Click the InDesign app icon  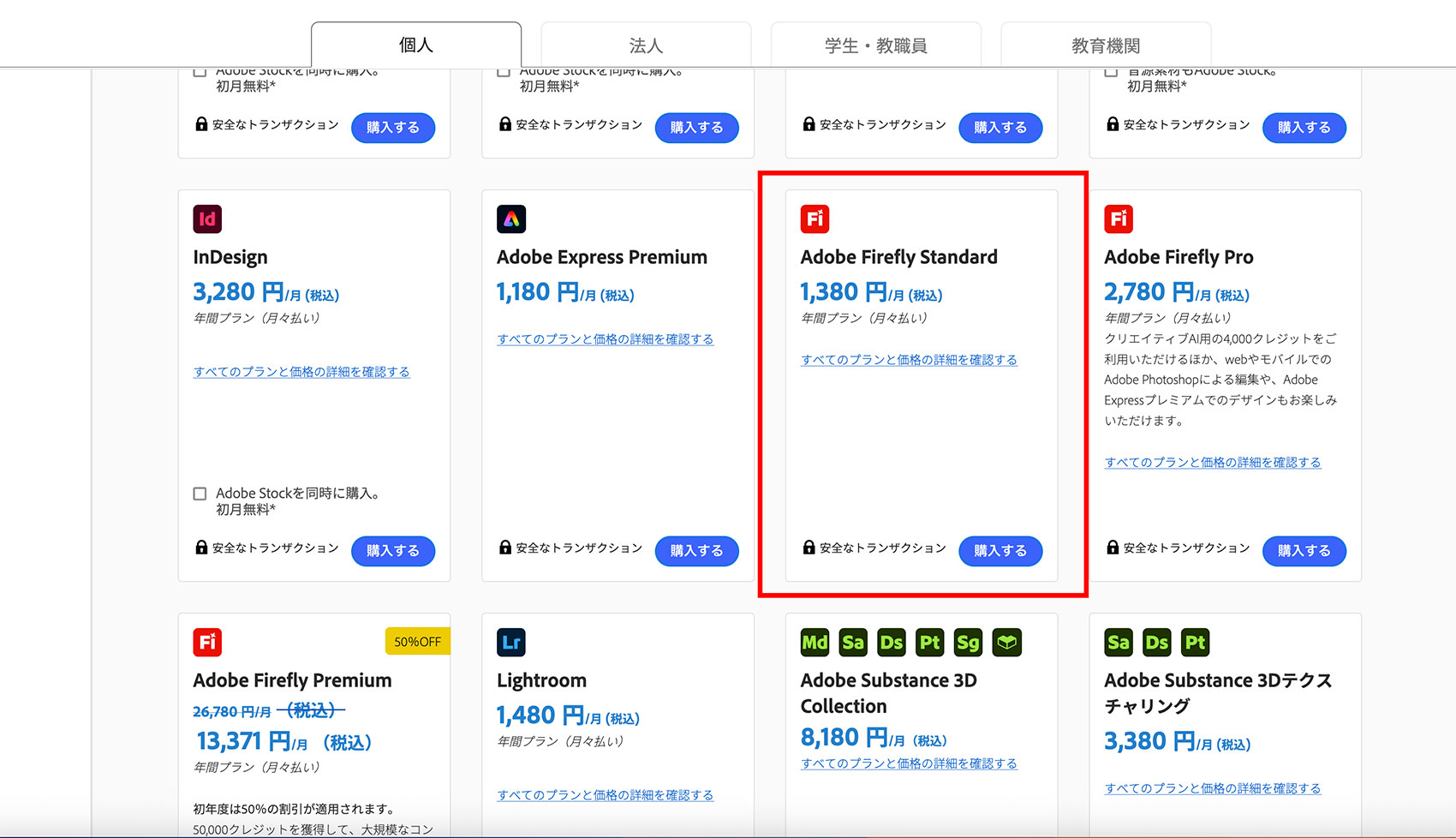tap(207, 219)
